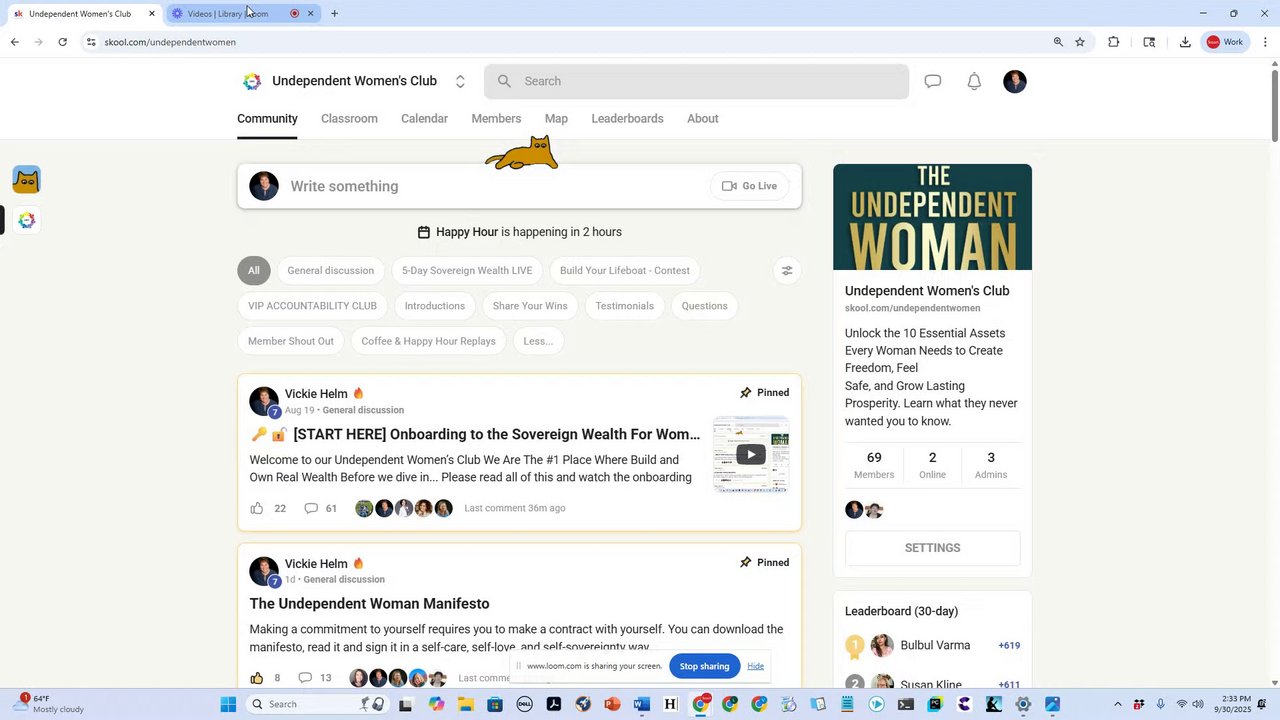Open the Classroom tab
Viewport: 1280px width, 720px height.
[x=349, y=118]
